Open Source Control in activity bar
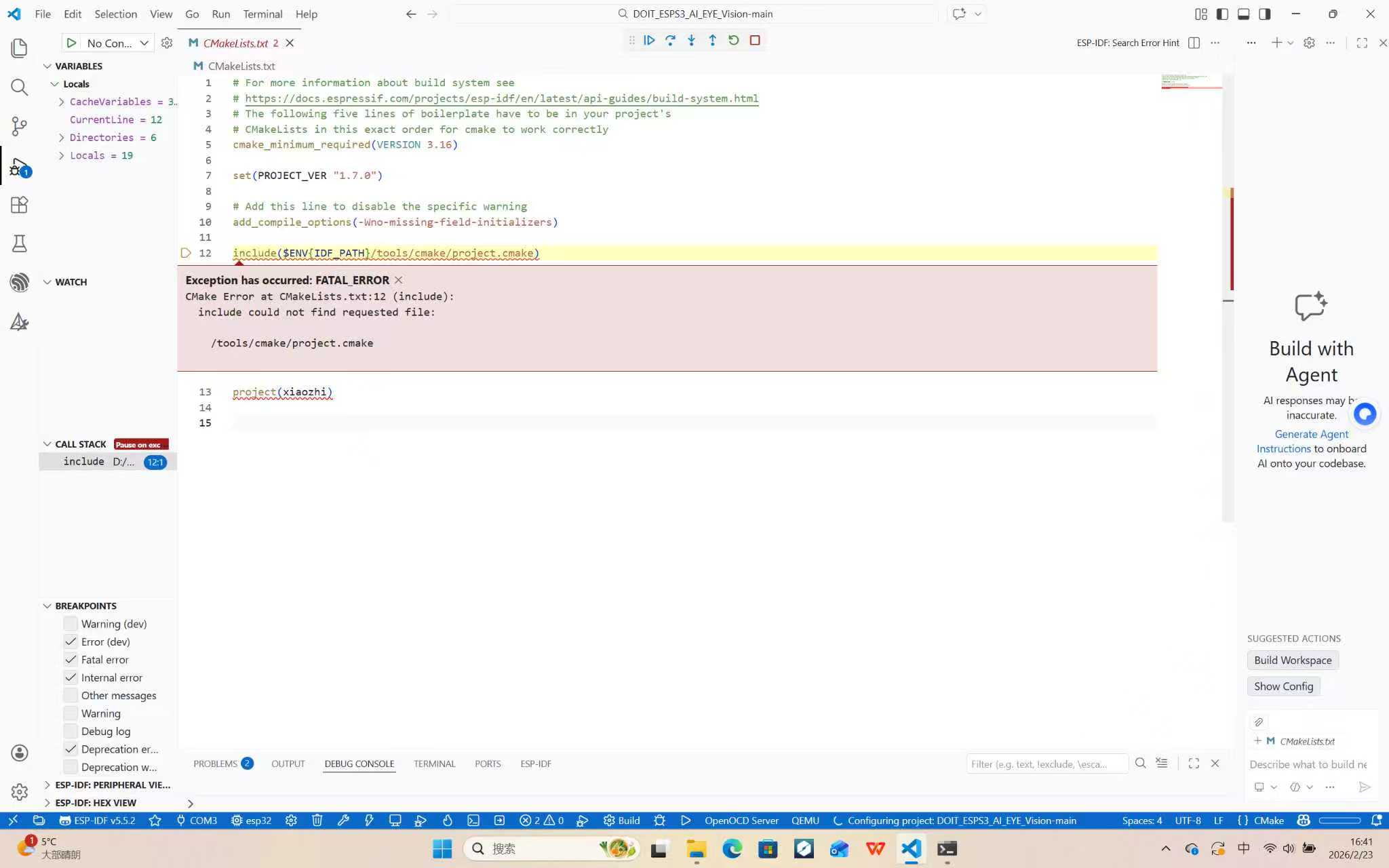 [x=19, y=126]
